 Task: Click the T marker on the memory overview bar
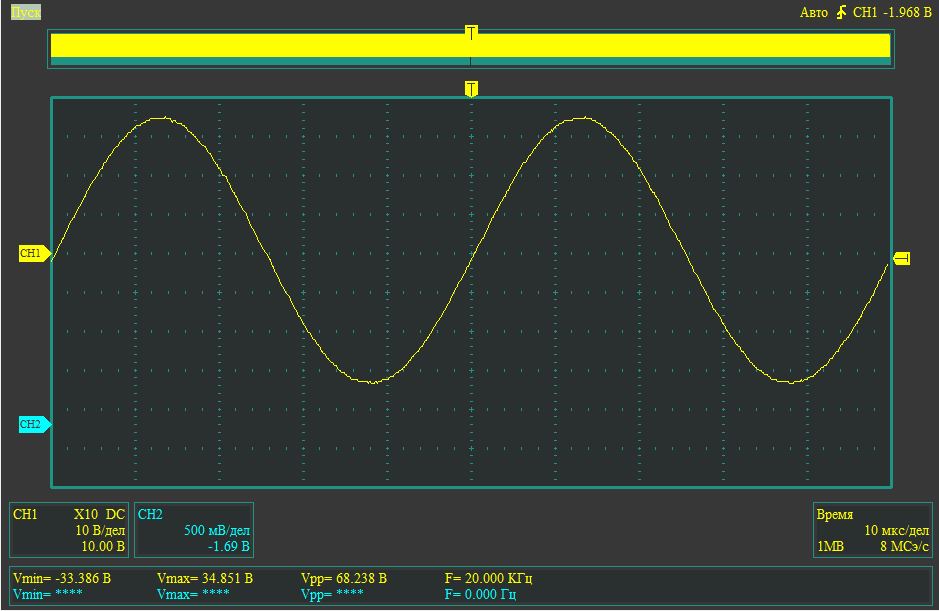click(471, 32)
